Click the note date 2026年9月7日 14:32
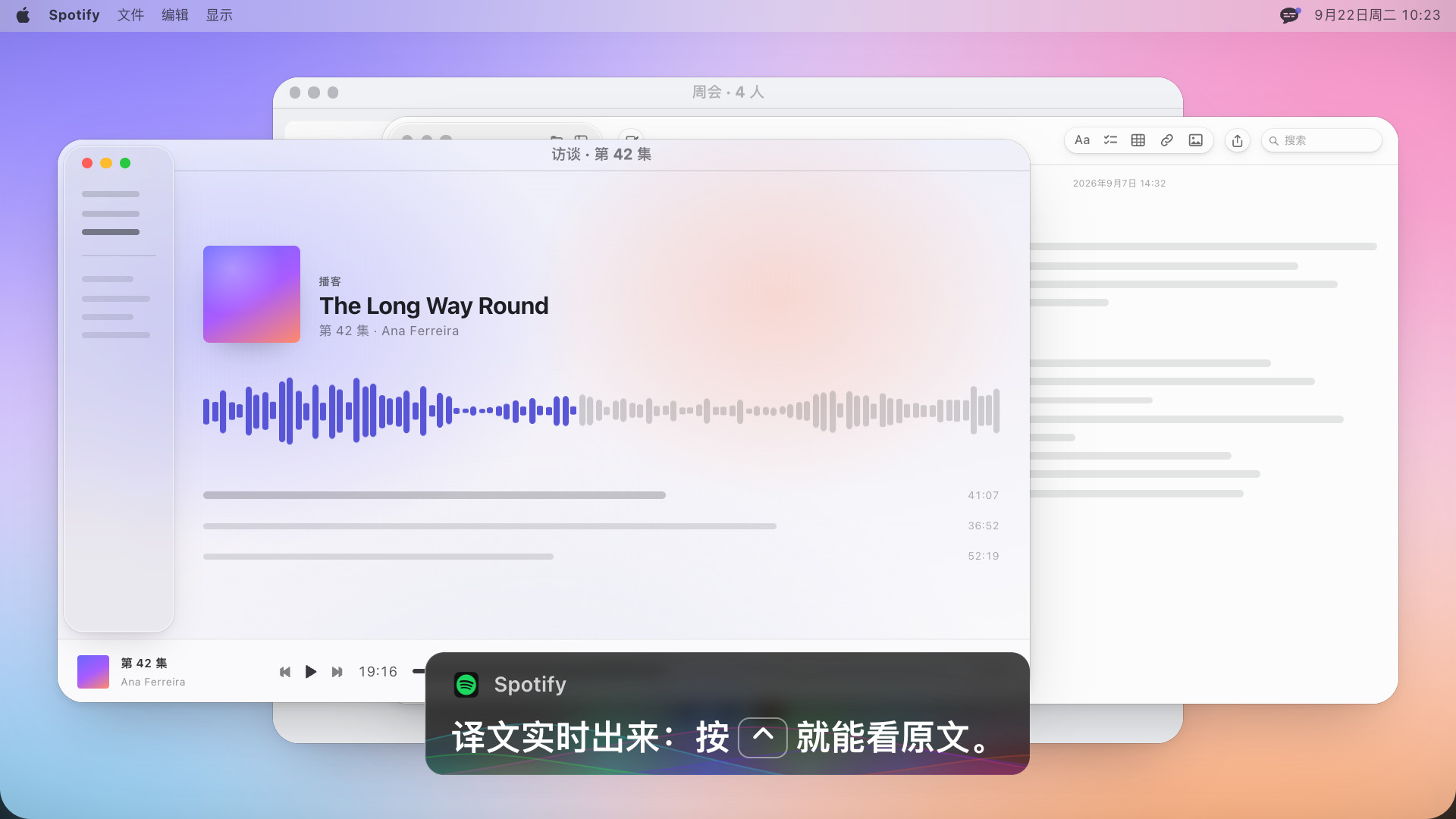 coord(1119,184)
